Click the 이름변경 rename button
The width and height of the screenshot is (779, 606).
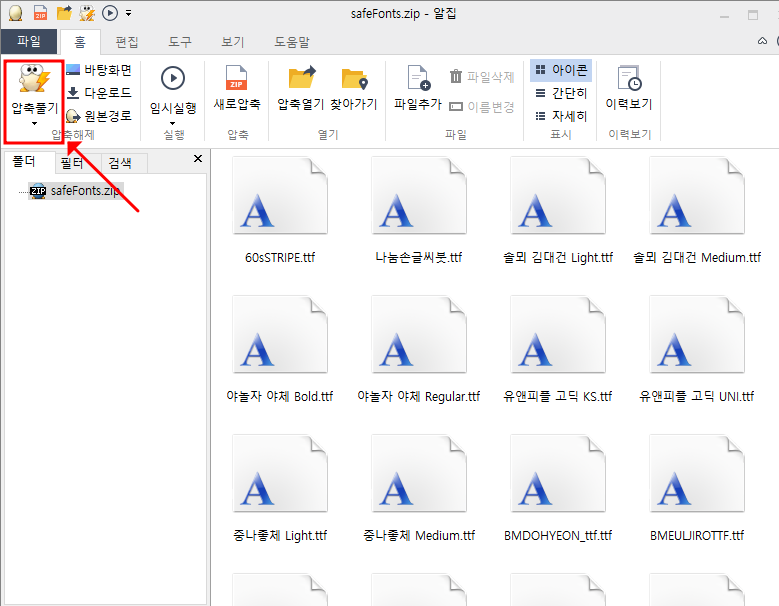[x=481, y=107]
